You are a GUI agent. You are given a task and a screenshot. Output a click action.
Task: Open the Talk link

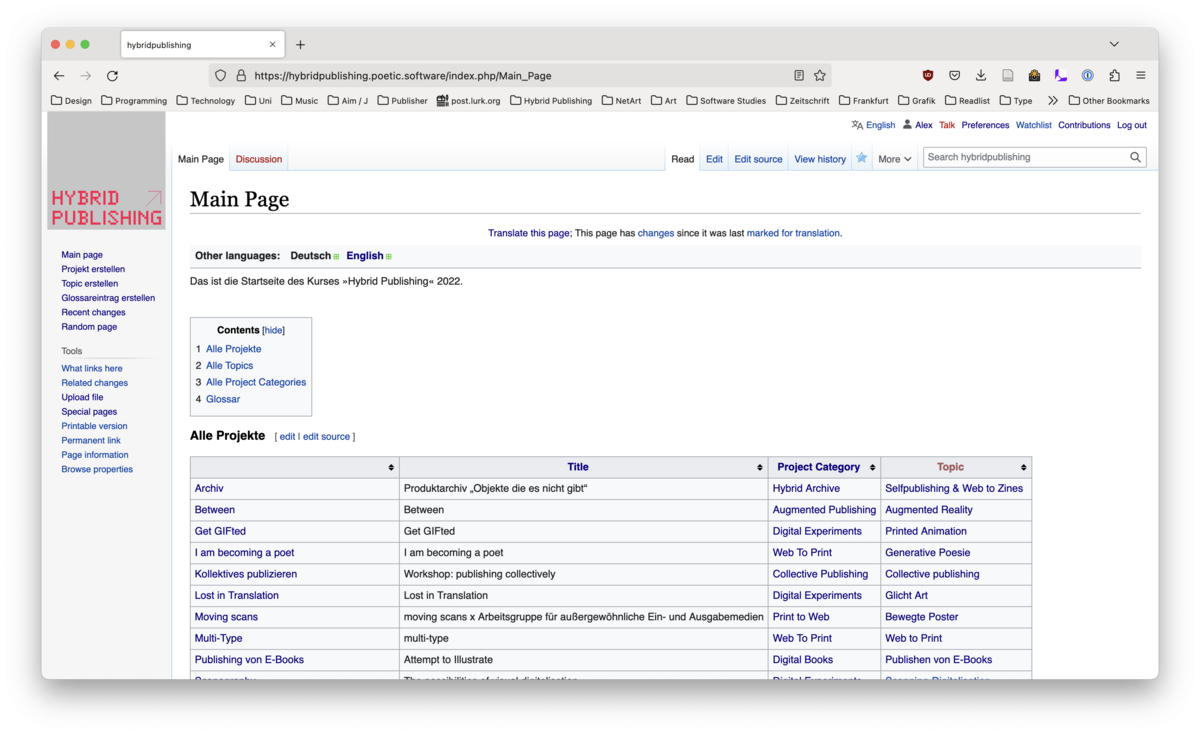coord(947,125)
